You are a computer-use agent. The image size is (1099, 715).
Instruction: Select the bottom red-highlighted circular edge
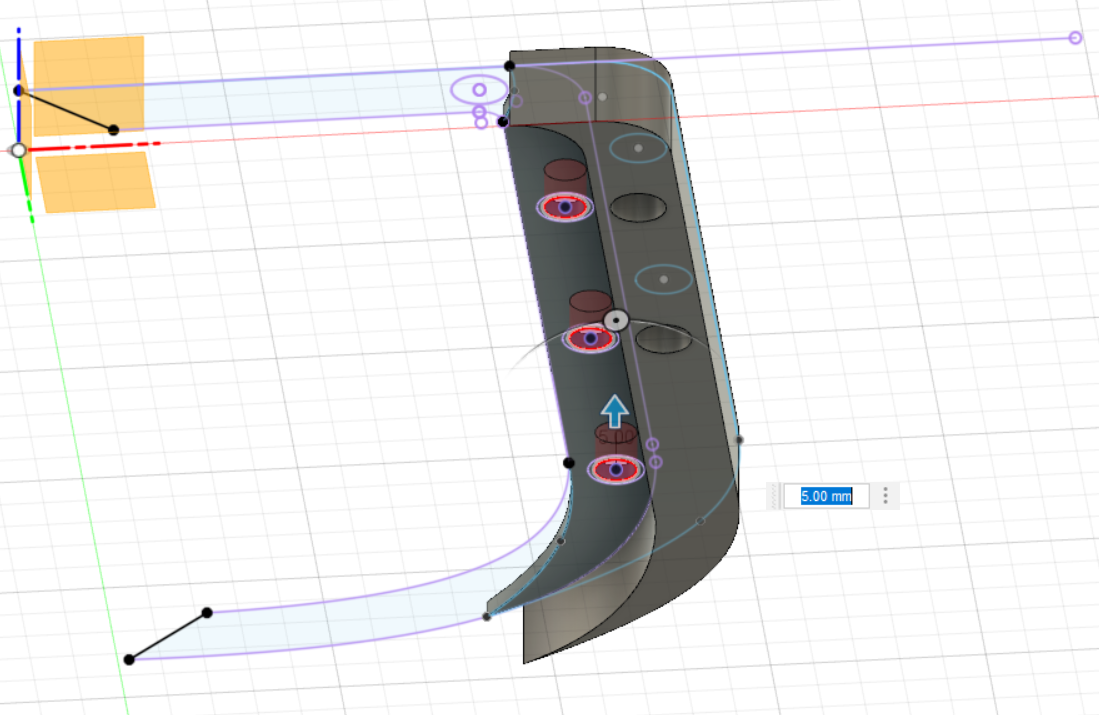(x=615, y=470)
